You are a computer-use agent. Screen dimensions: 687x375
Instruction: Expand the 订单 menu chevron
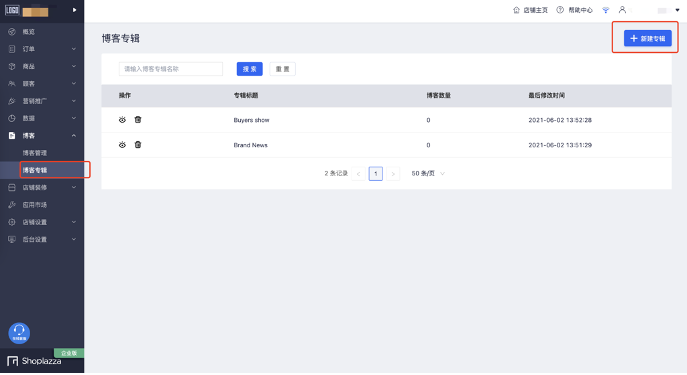[x=74, y=49]
